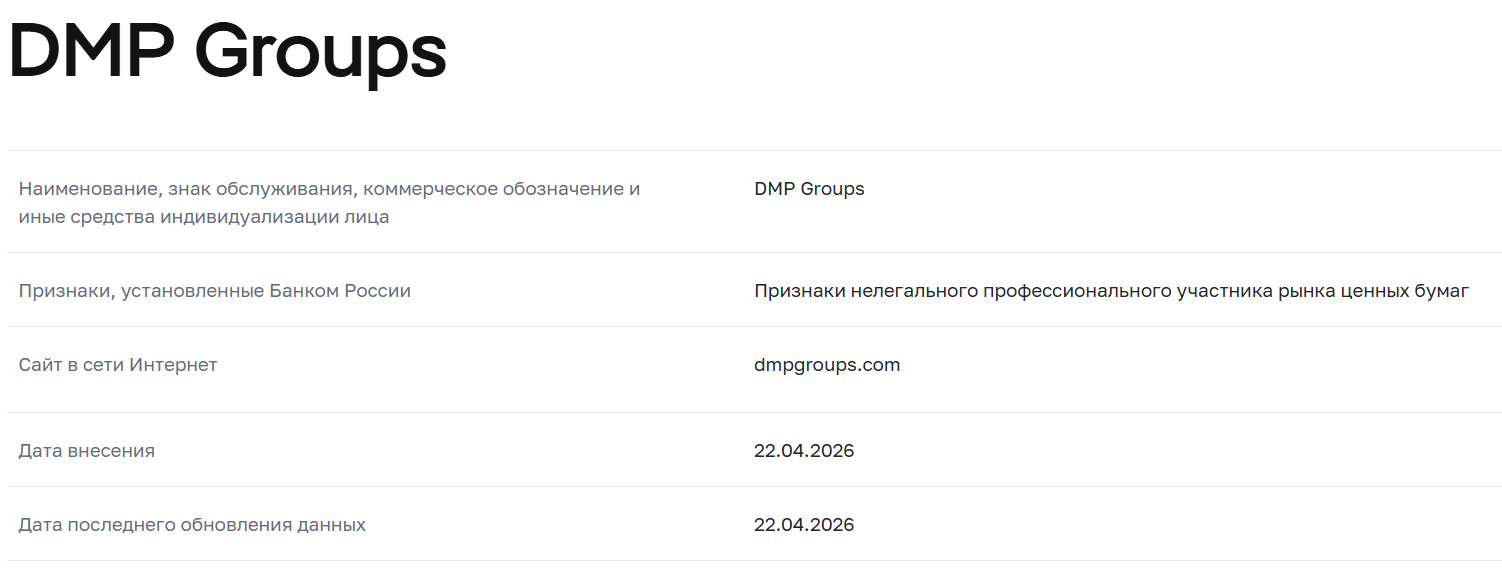Click the "иные средства индивидуализации лица" line
Image resolution: width=1502 pixels, height=571 pixels.
click(204, 217)
